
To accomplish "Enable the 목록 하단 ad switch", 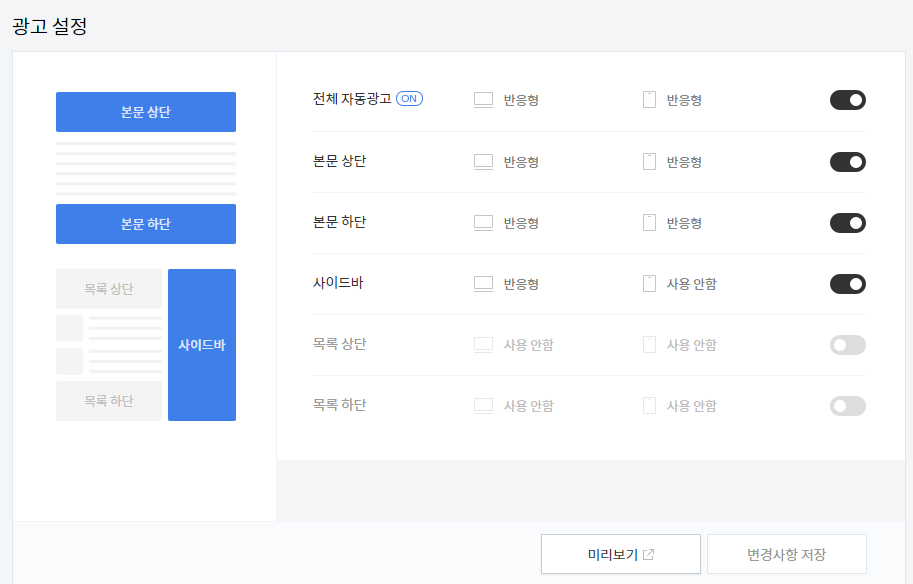I will pyautogui.click(x=847, y=406).
